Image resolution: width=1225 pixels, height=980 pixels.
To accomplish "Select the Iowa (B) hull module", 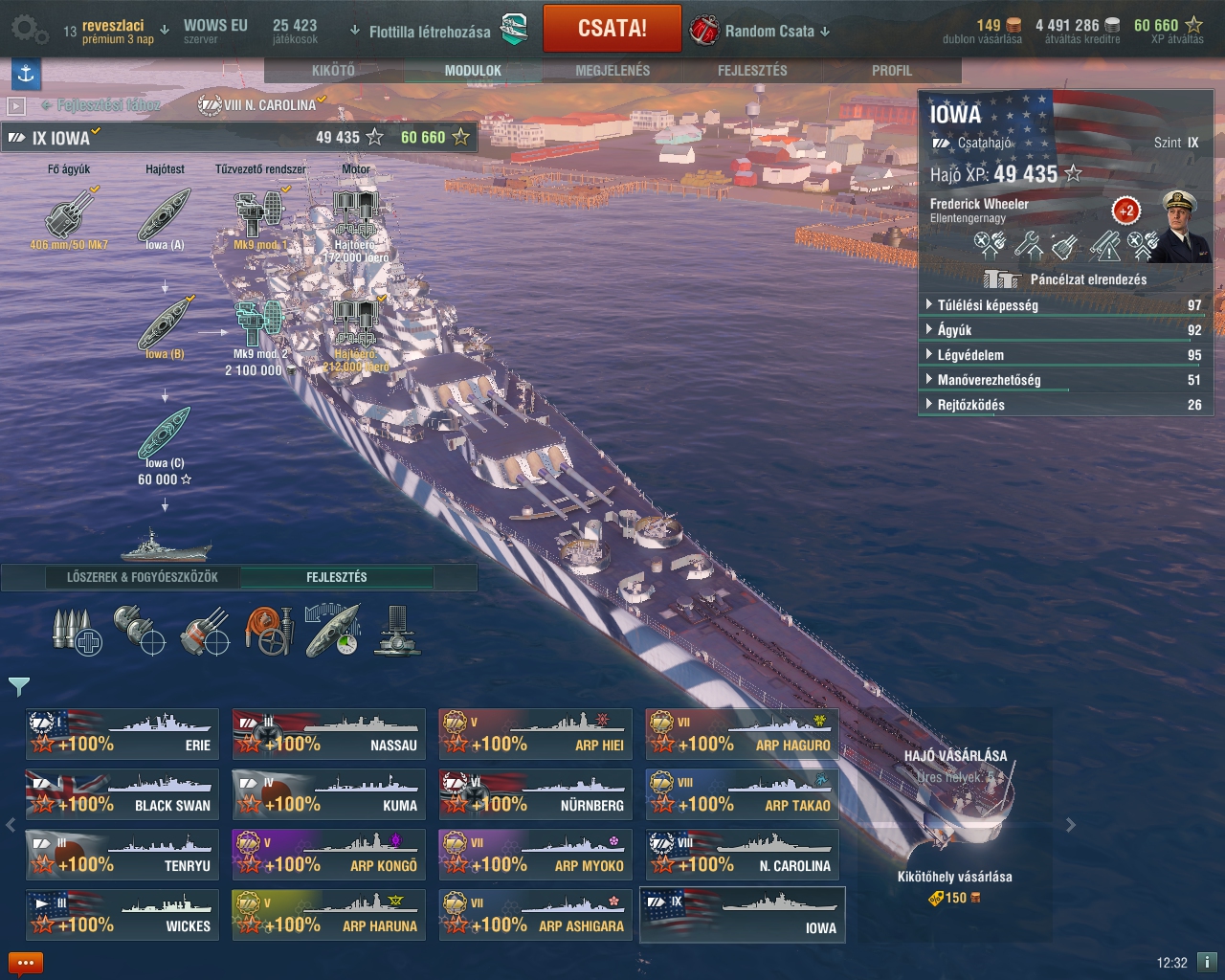I will 165,327.
